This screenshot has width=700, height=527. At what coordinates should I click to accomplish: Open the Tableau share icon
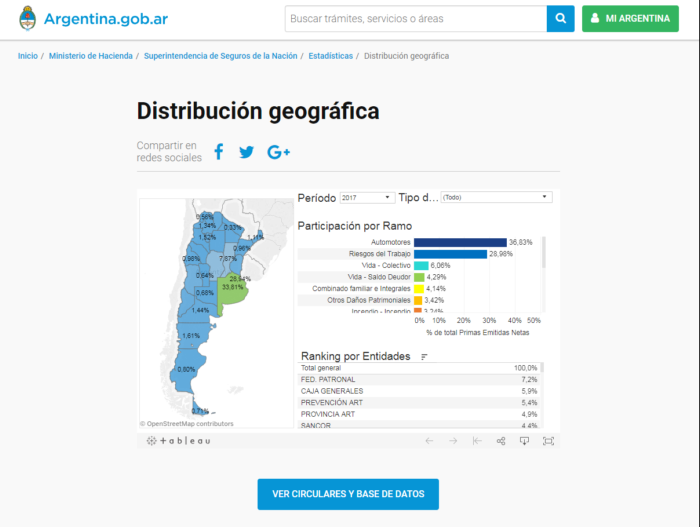click(501, 441)
